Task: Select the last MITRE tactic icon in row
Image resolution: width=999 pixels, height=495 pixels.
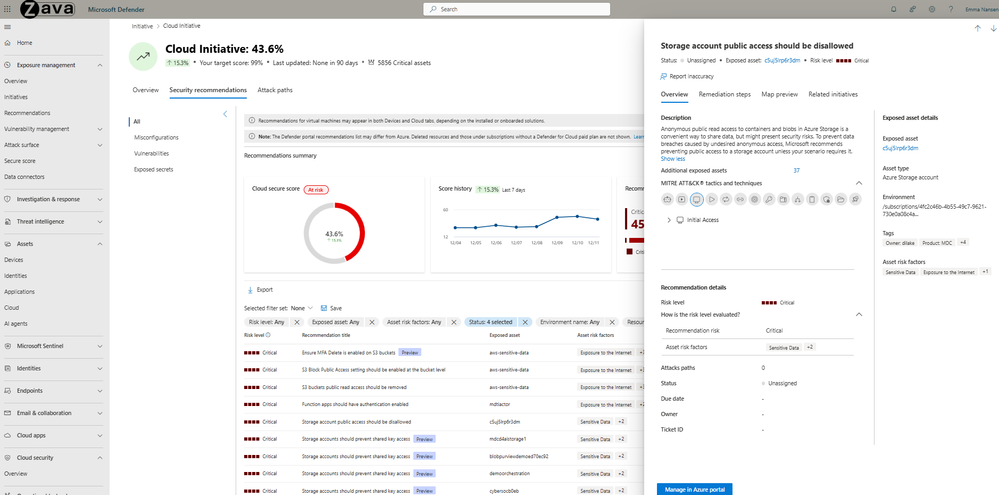Action: [x=855, y=199]
